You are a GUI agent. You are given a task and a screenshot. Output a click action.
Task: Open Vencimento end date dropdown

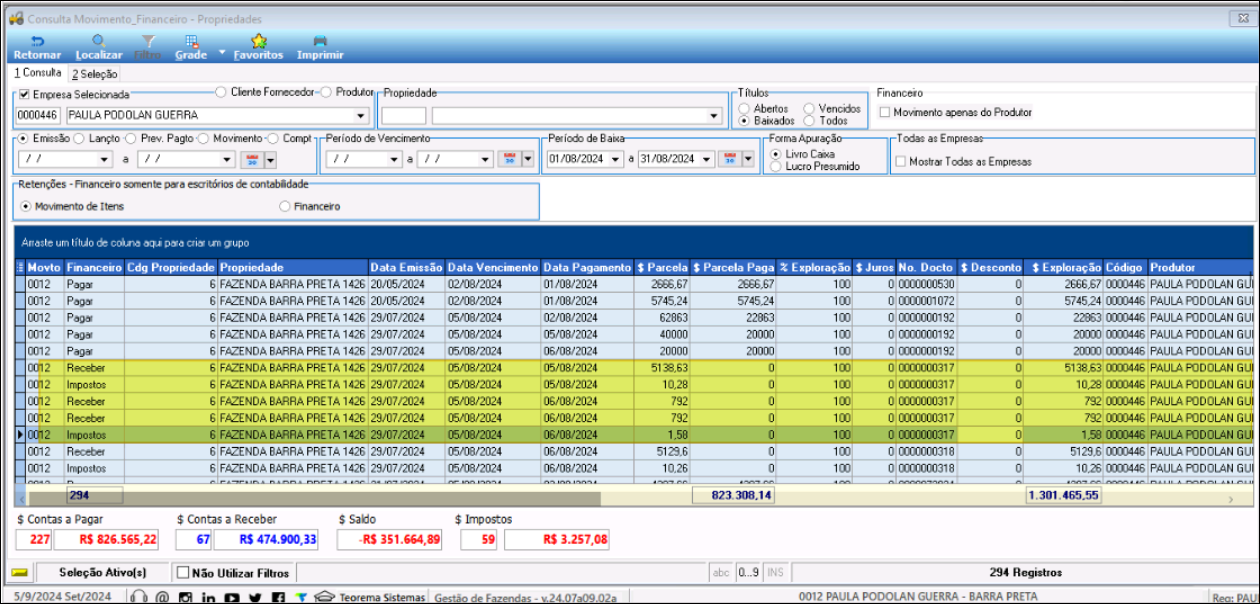487,159
